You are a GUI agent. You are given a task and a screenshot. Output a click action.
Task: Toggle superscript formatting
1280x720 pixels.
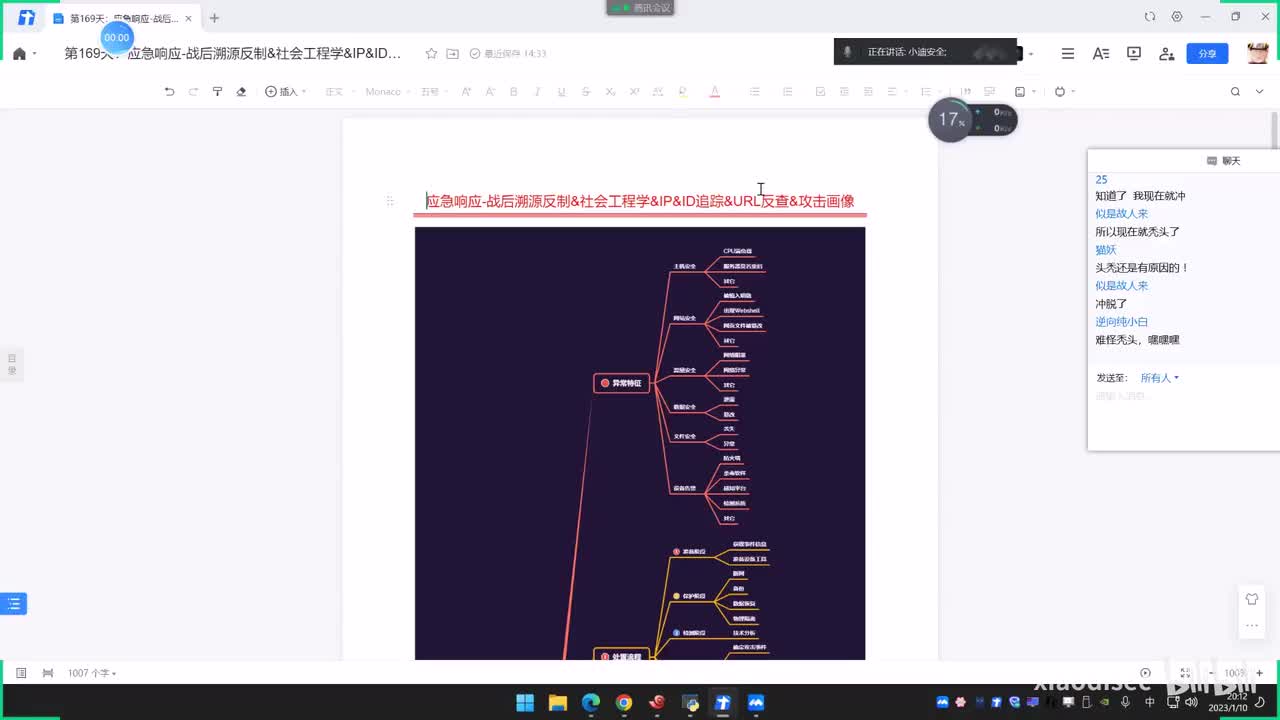pos(634,92)
